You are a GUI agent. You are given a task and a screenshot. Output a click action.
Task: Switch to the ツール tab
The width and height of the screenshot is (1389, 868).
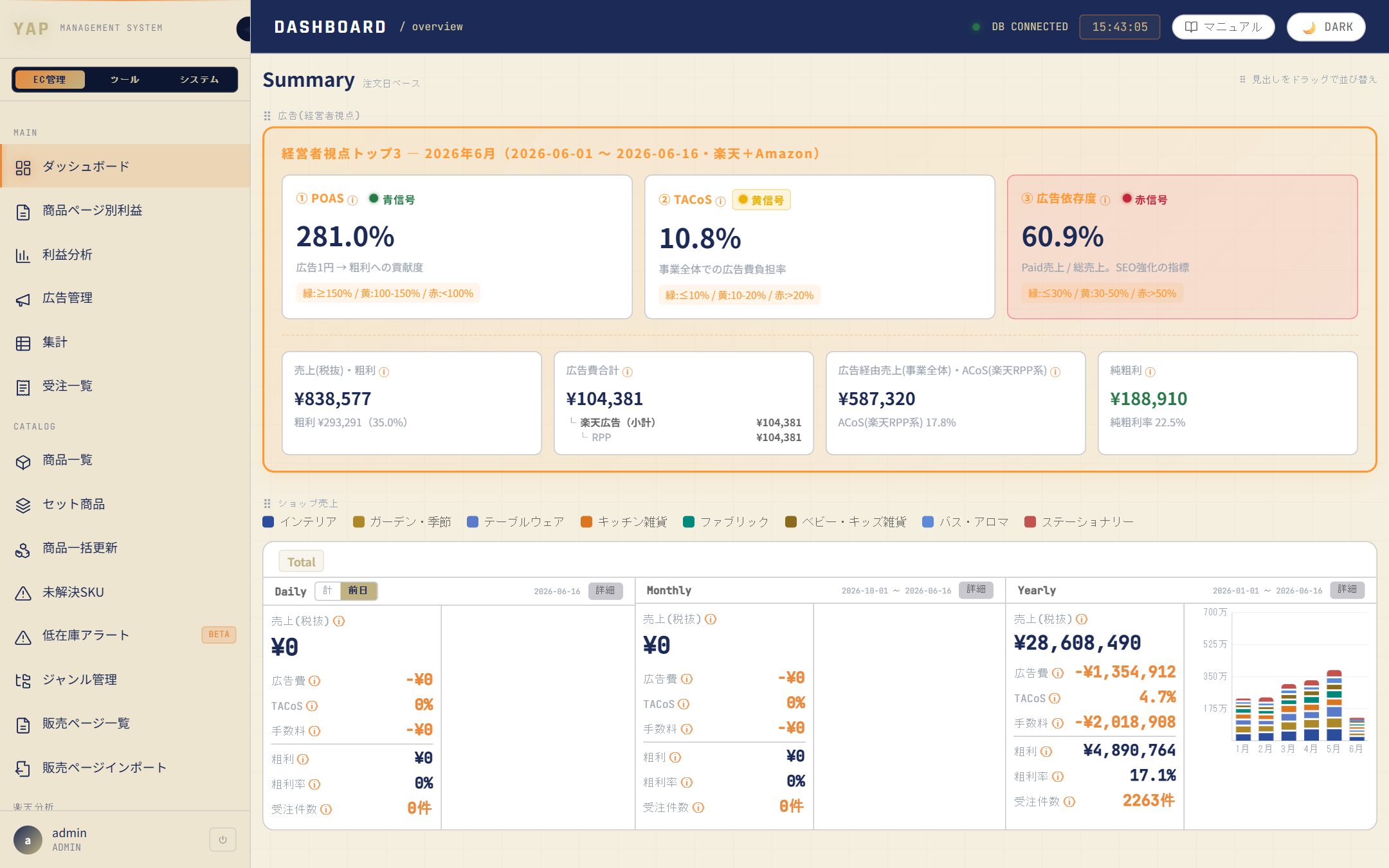click(x=125, y=79)
